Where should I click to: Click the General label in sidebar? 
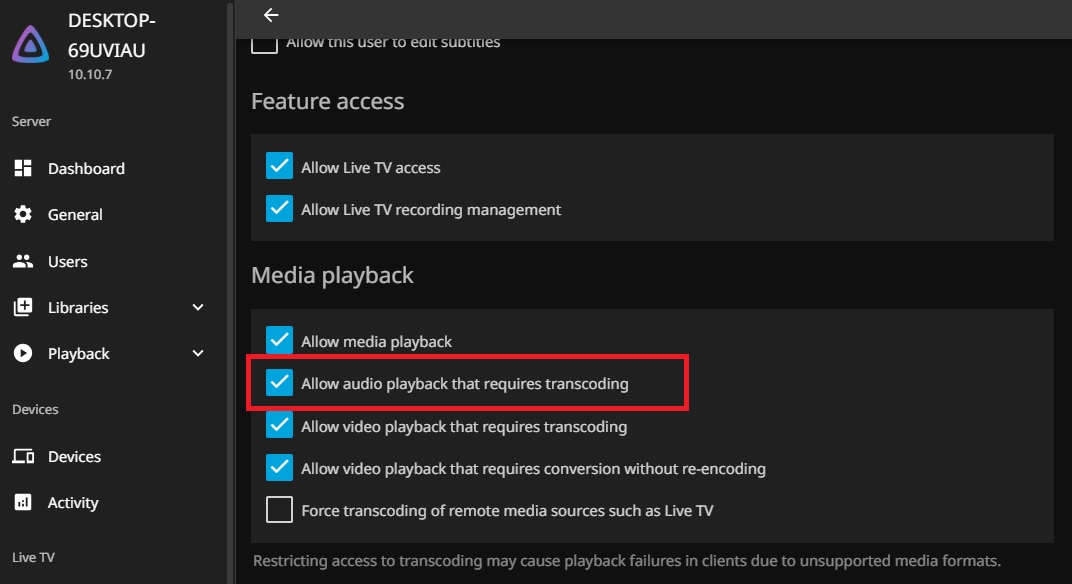pyautogui.click(x=75, y=214)
